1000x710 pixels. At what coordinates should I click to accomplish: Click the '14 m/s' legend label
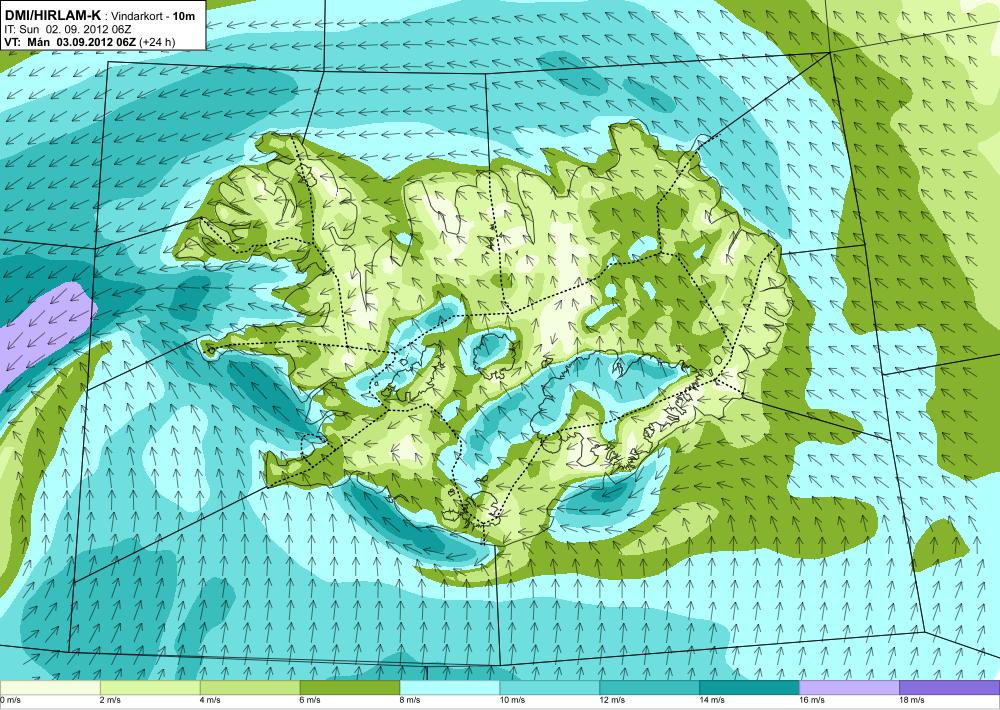[712, 700]
